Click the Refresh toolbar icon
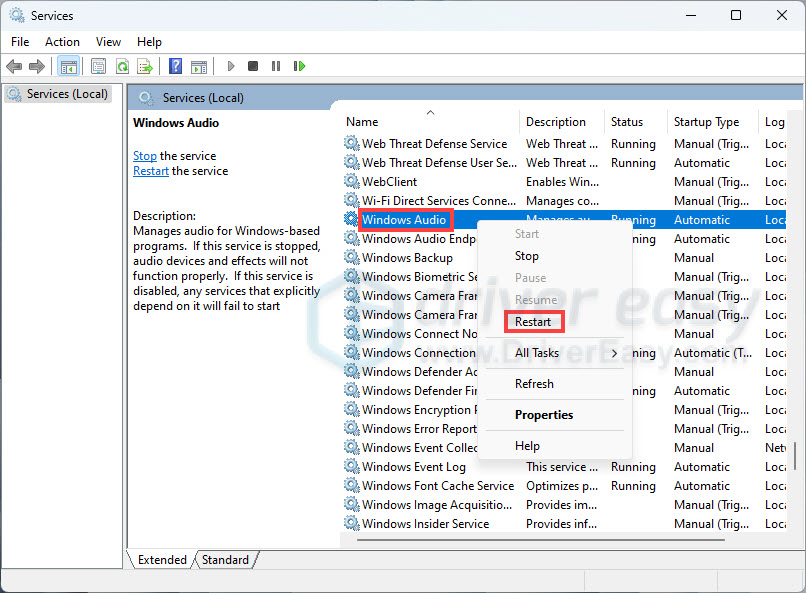Viewport: 806px width, 593px height. (x=122, y=66)
